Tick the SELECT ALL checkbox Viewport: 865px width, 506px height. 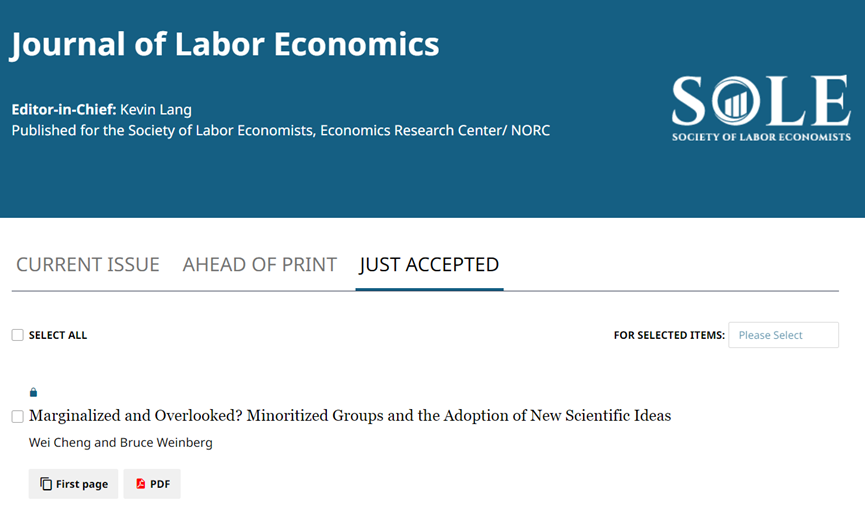[x=17, y=335]
